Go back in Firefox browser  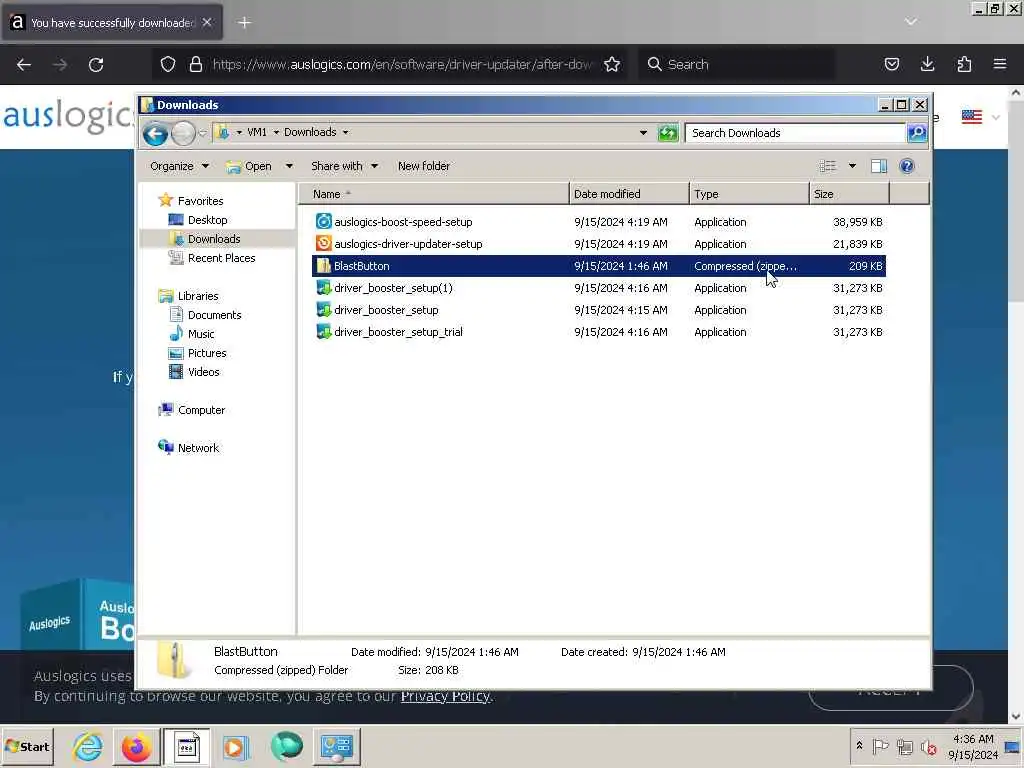[24, 65]
